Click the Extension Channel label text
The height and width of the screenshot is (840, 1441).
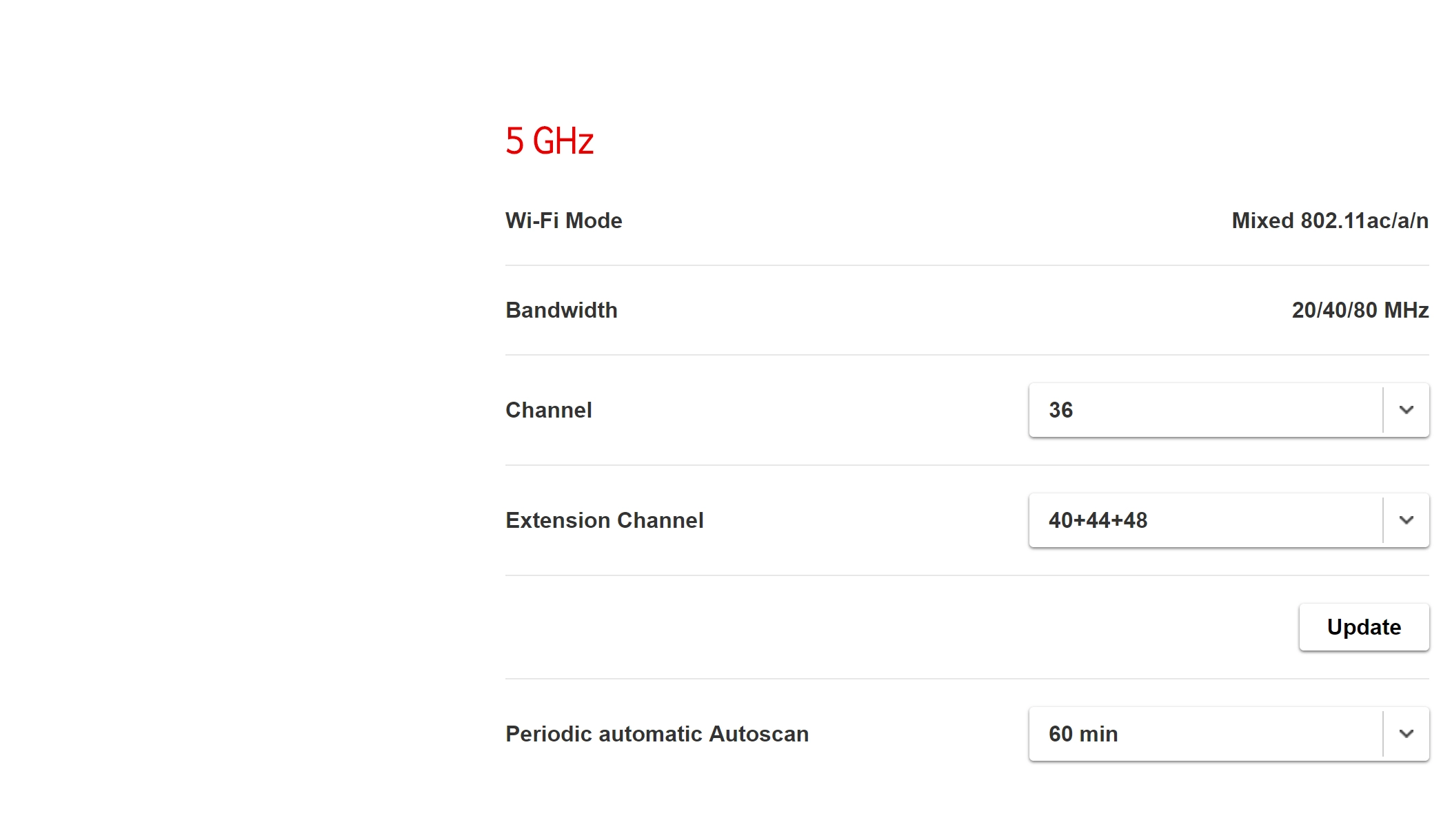click(604, 520)
